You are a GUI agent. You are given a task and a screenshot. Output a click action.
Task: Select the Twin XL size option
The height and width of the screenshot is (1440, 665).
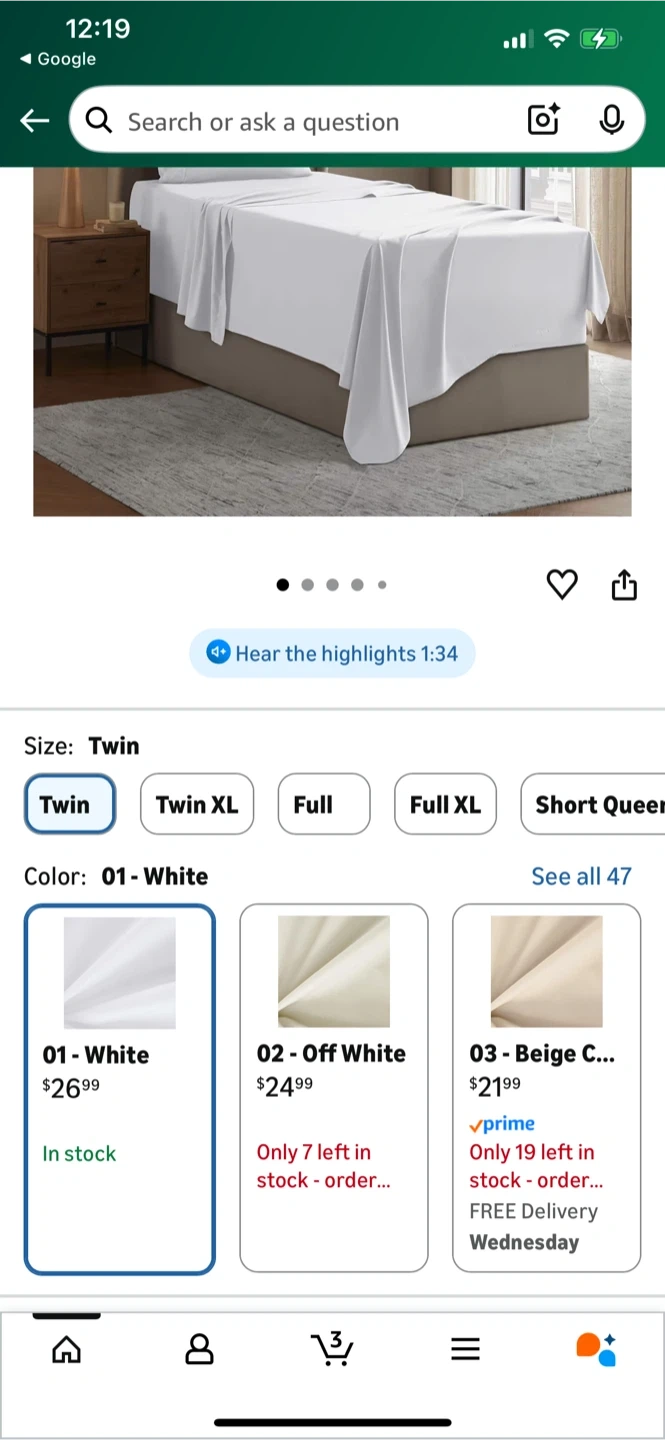tap(197, 804)
